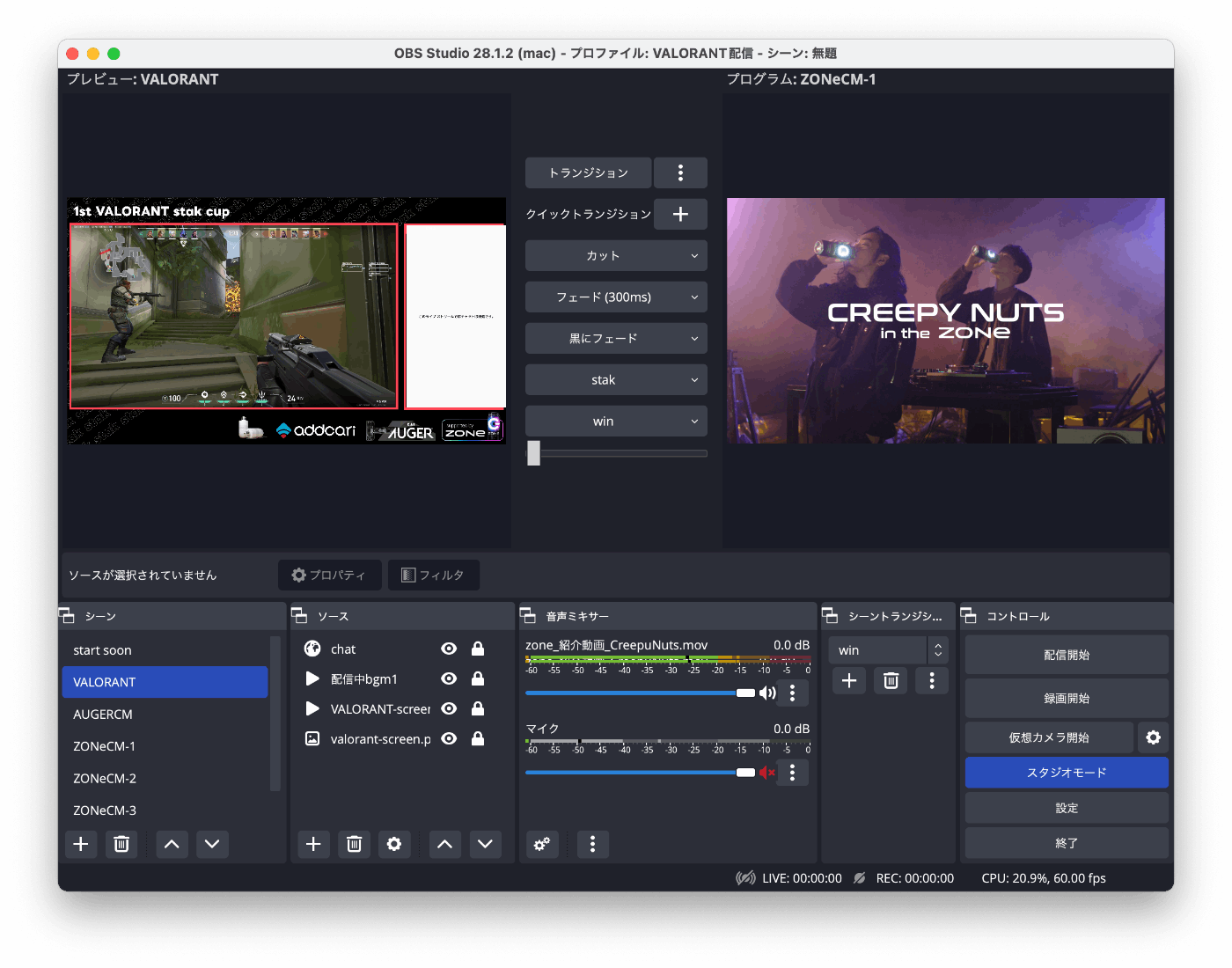The width and height of the screenshot is (1232, 968).
Task: Remove the scene transition with trash icon
Action: (x=891, y=680)
